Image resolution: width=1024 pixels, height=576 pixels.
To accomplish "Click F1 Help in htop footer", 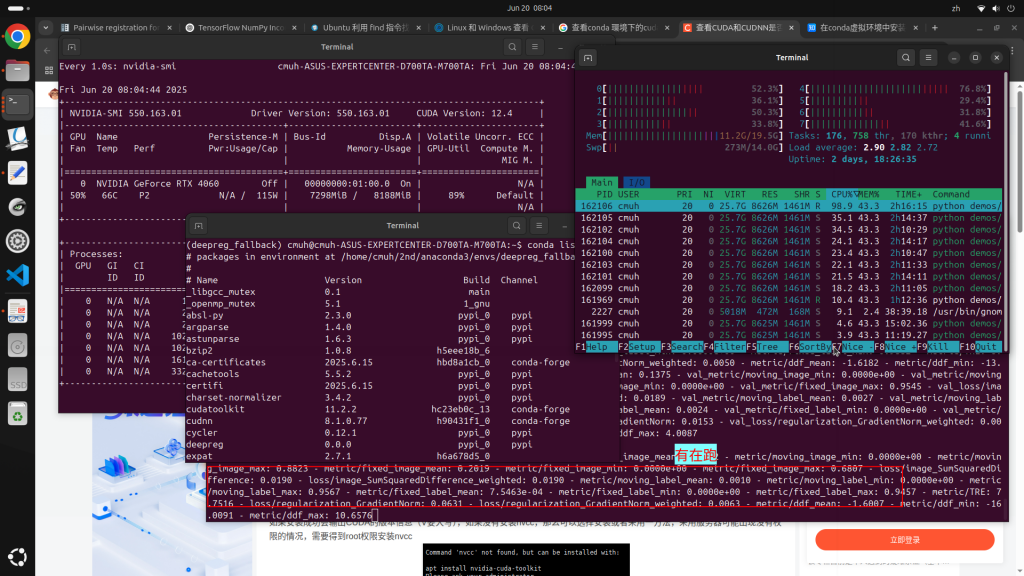I will click(x=596, y=347).
